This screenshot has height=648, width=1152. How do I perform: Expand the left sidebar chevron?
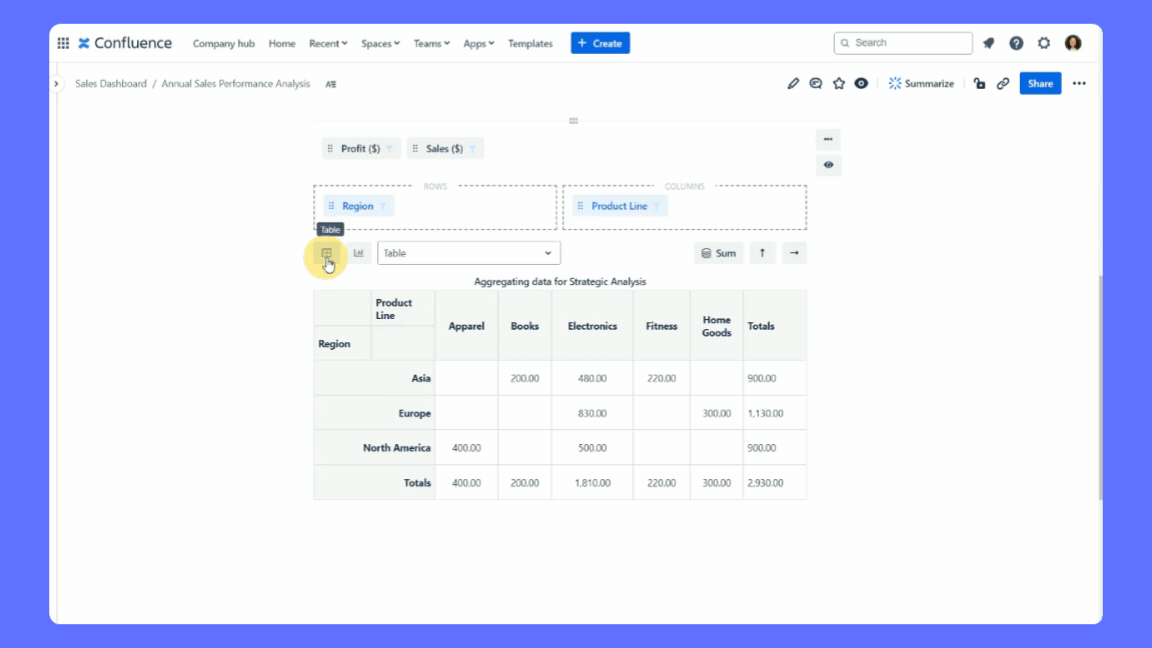(56, 84)
